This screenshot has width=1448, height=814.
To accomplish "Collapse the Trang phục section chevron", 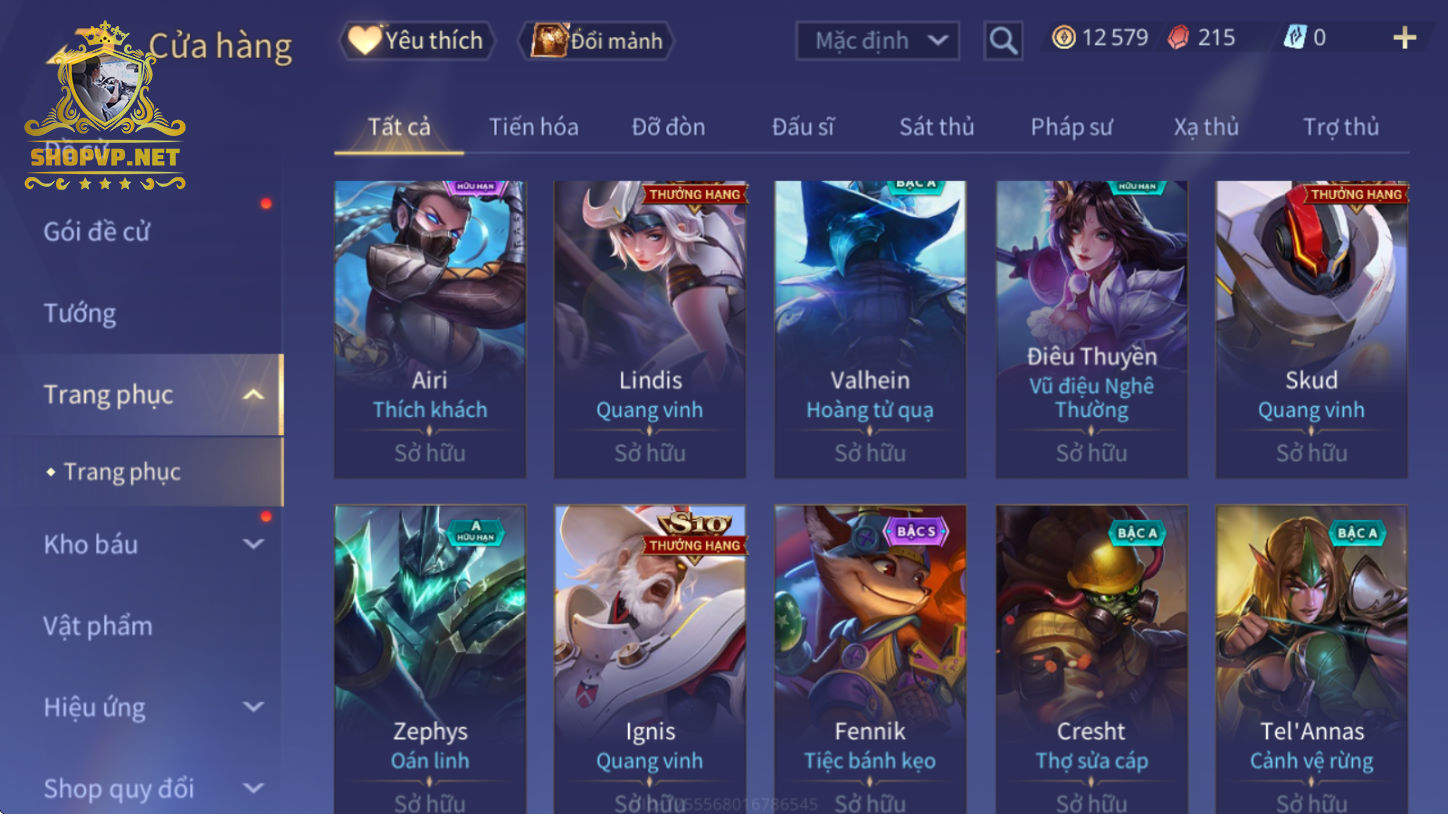I will click(x=254, y=394).
